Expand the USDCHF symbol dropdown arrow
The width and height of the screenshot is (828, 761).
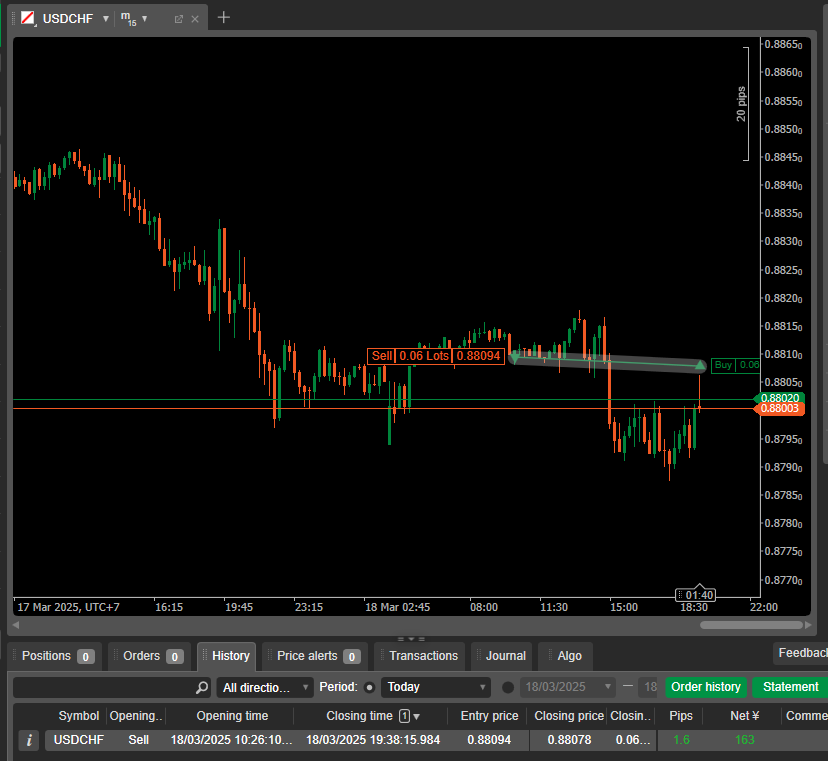click(106, 19)
